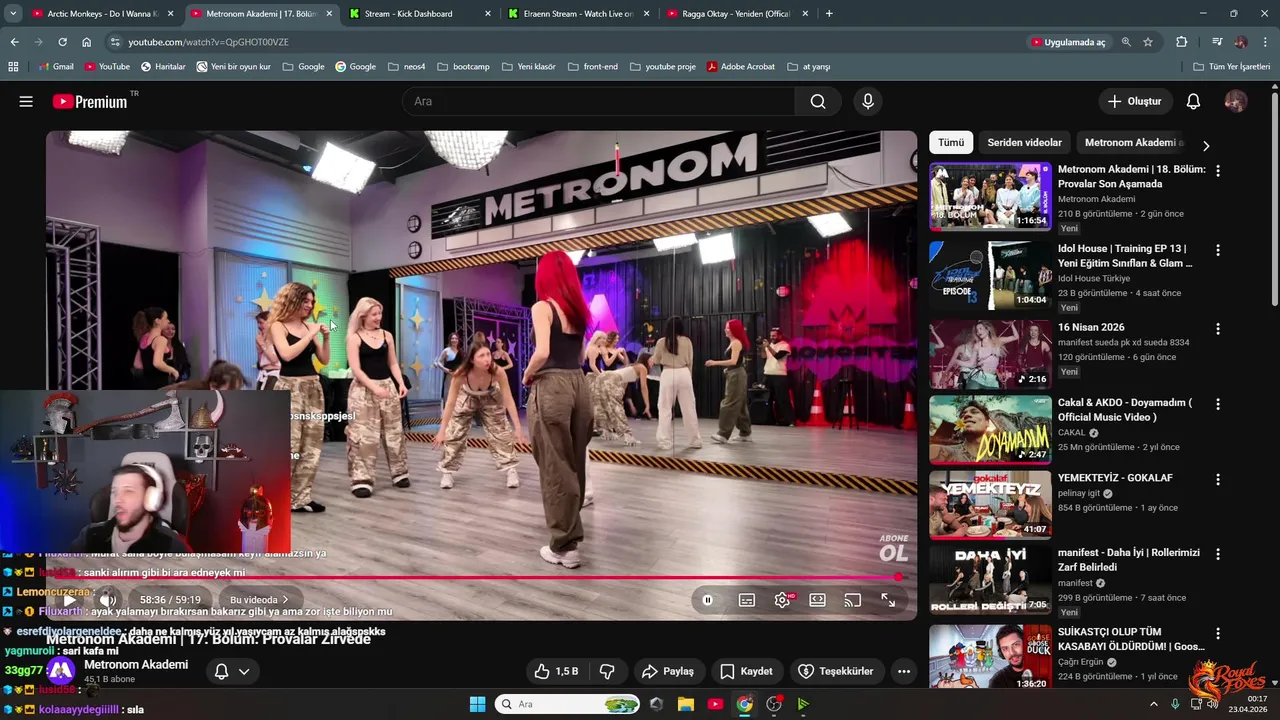This screenshot has height=720, width=1280.
Task: Open options for Idol House video
Action: click(1217, 250)
